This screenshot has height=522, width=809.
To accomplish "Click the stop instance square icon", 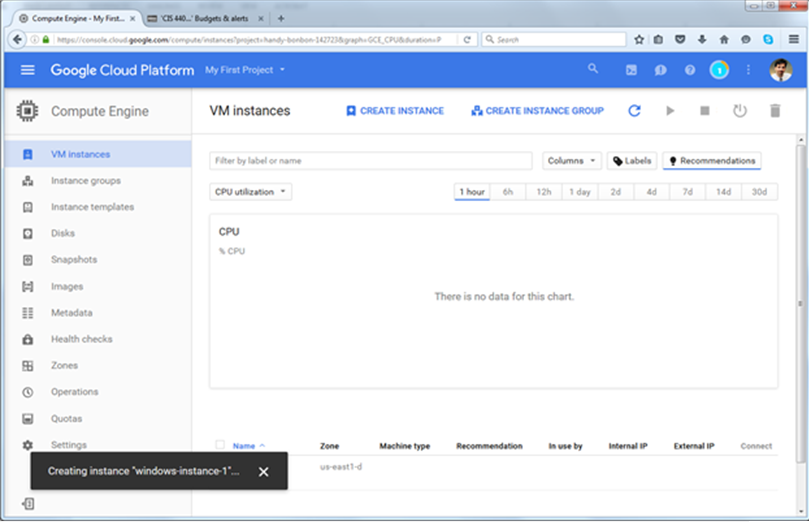I will 705,110.
